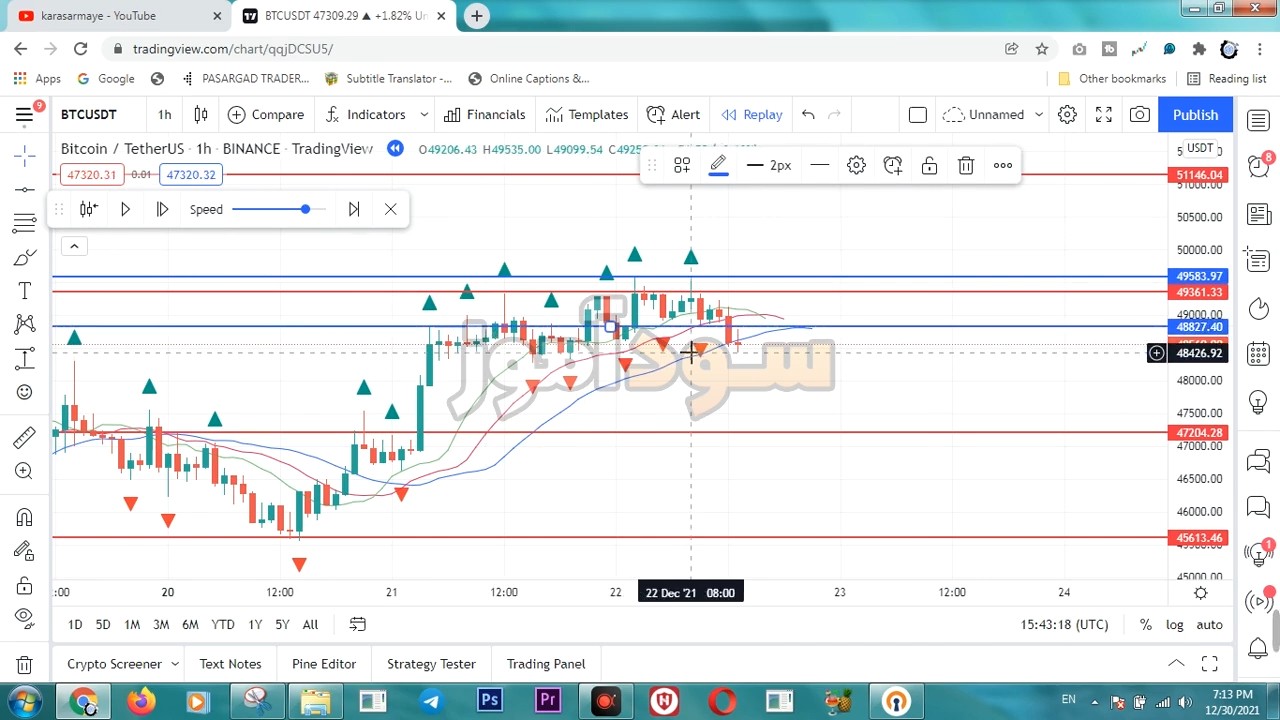Delete the selected drawing

pyautogui.click(x=966, y=166)
